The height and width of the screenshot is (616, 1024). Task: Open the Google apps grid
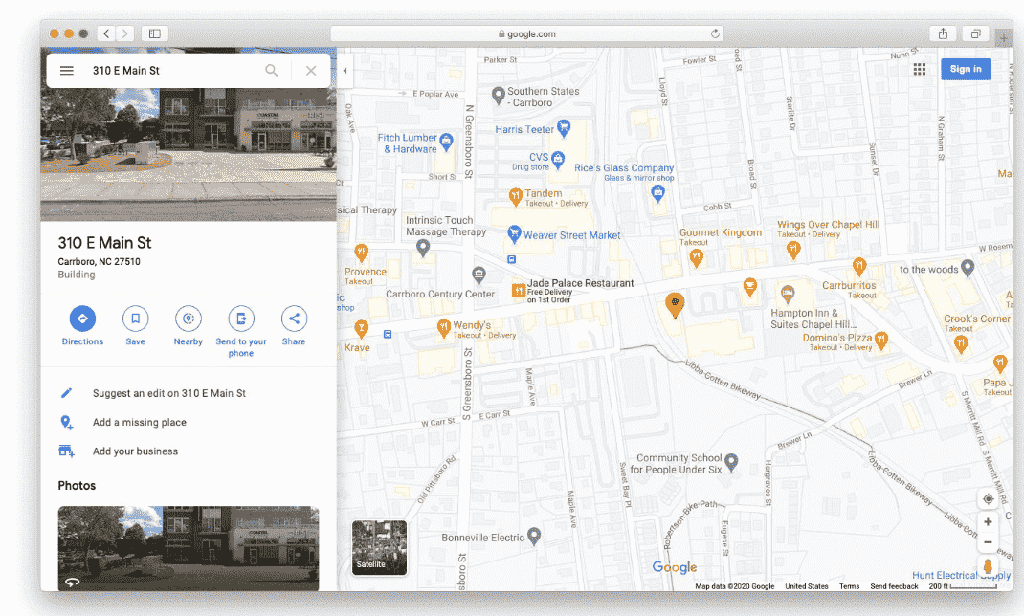(919, 69)
